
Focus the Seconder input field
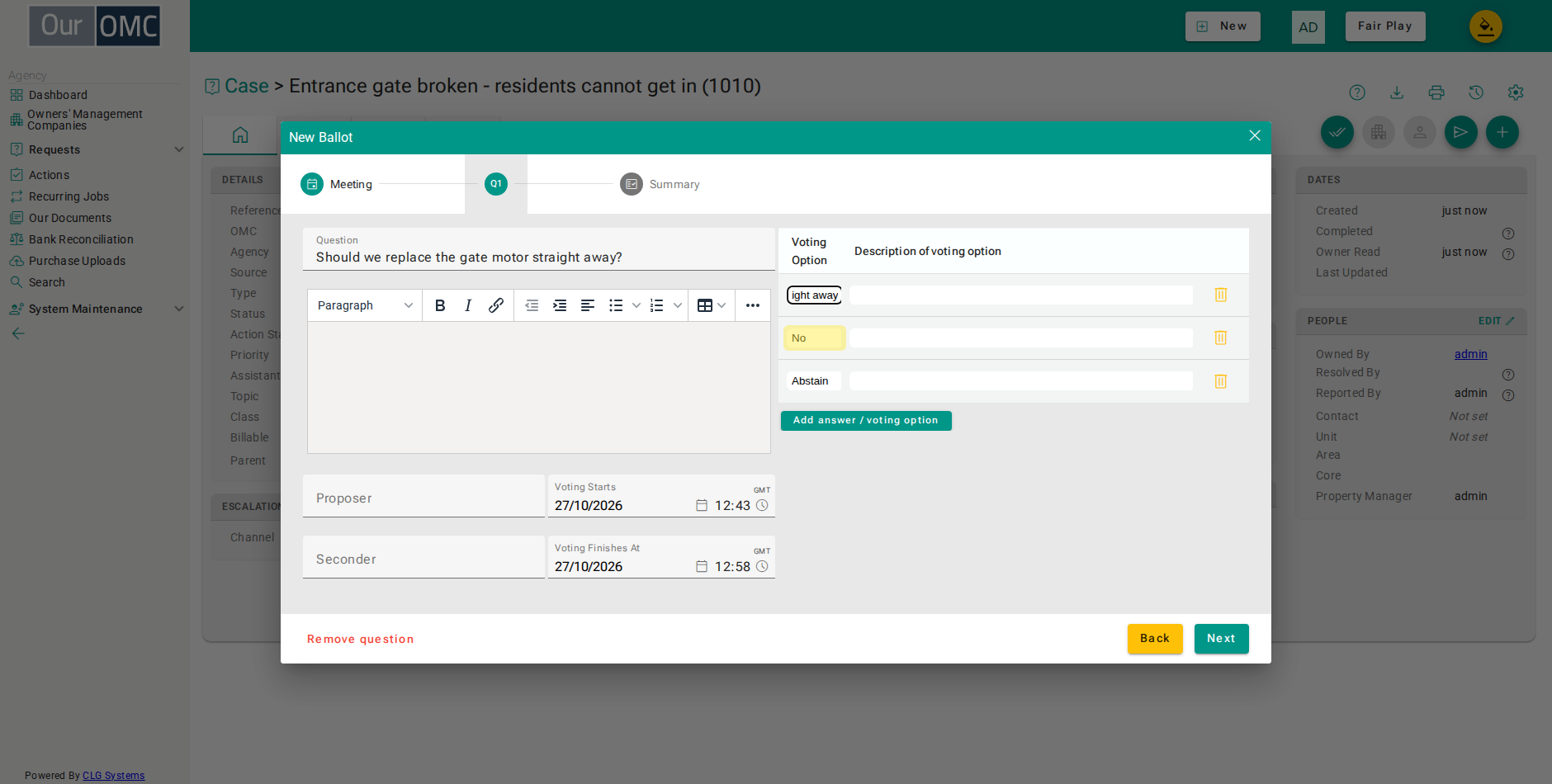pyautogui.click(x=423, y=557)
